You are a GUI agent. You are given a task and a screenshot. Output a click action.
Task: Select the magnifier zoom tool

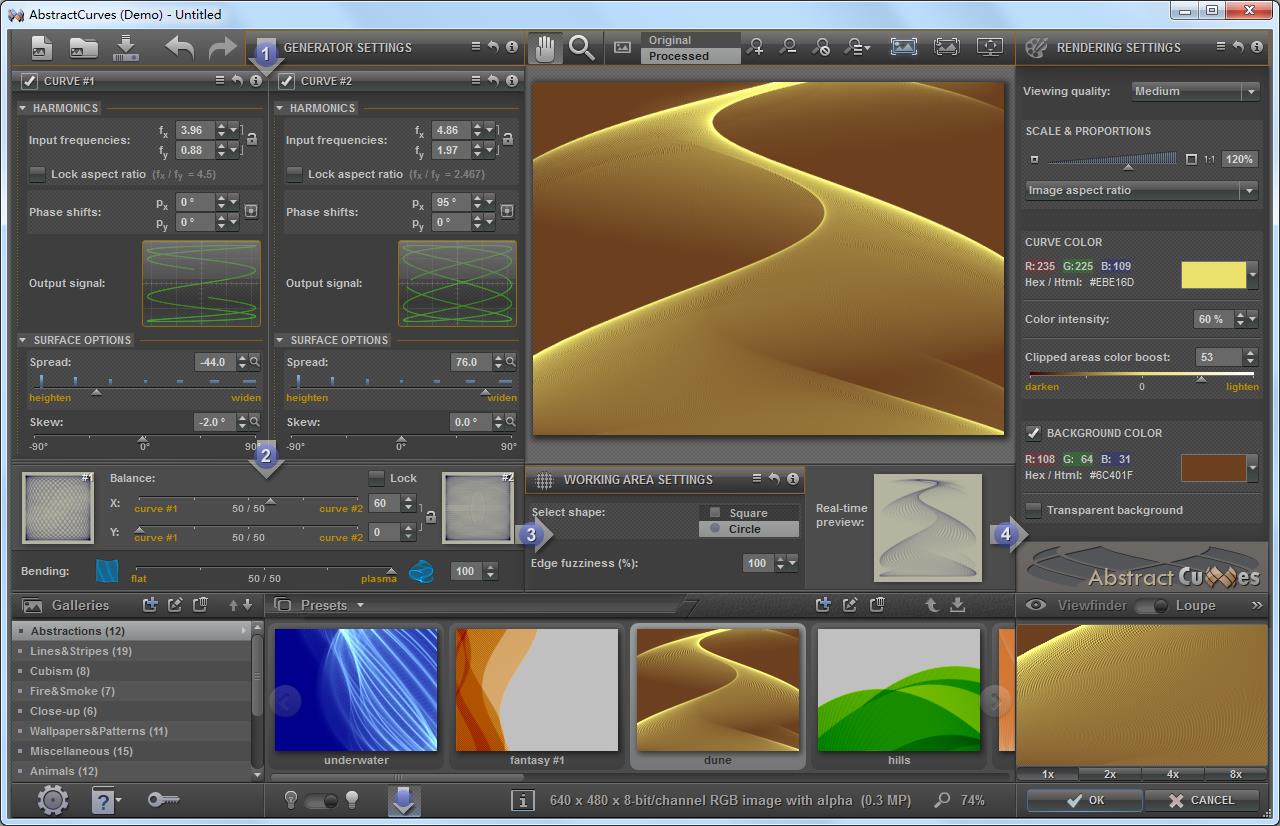click(x=581, y=47)
